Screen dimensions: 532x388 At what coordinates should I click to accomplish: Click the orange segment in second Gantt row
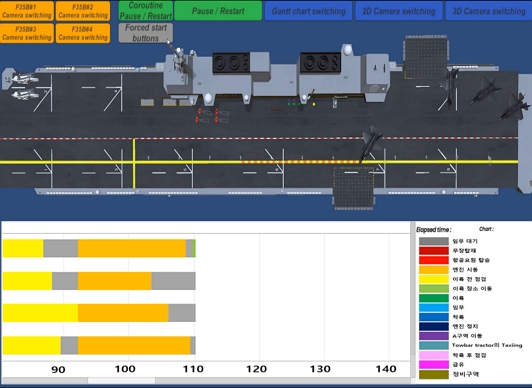point(115,281)
